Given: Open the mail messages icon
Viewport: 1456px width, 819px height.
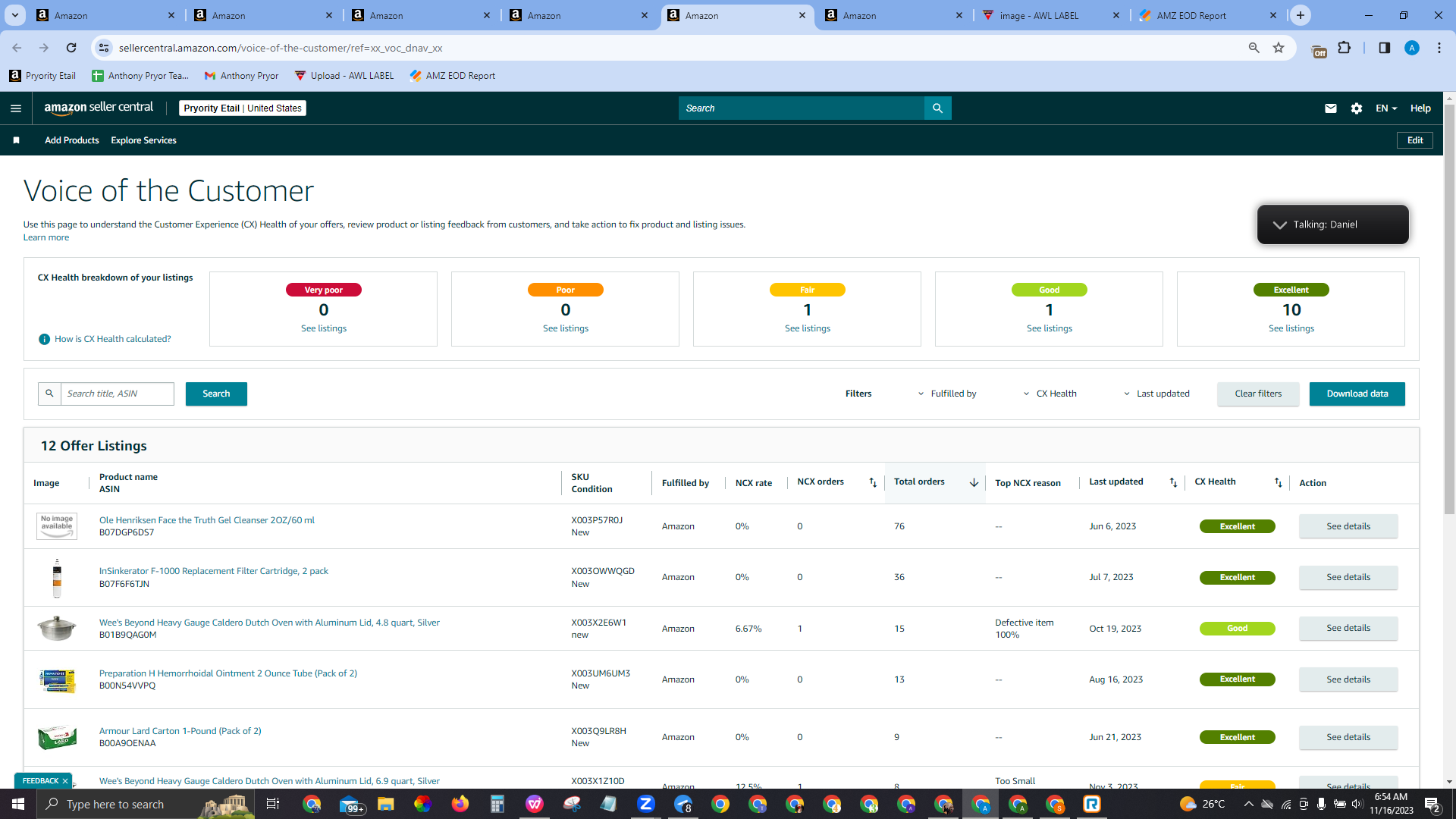Looking at the screenshot, I should pyautogui.click(x=1330, y=108).
